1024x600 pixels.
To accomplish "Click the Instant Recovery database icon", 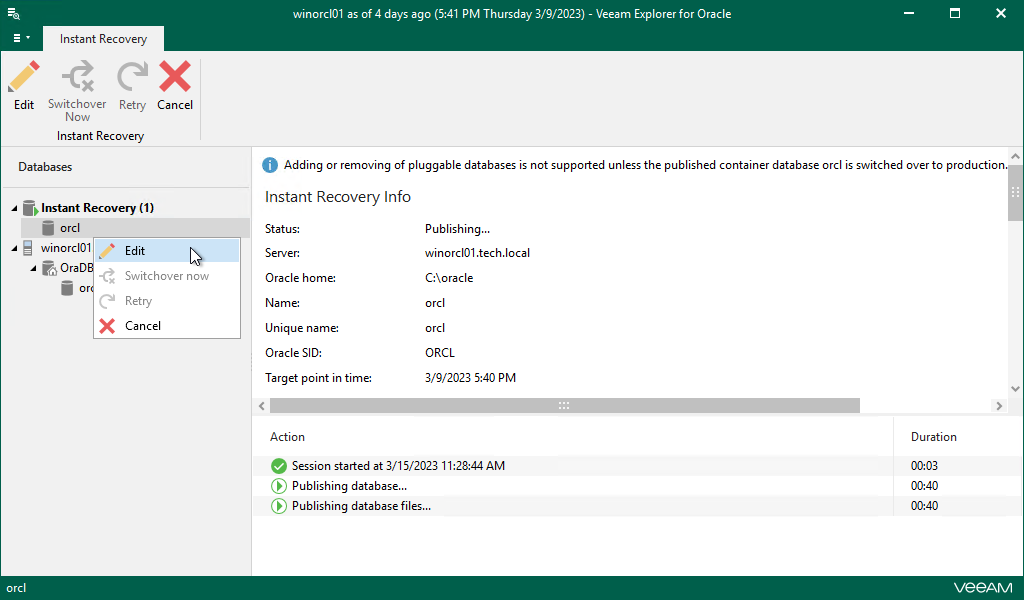I will pos(30,208).
